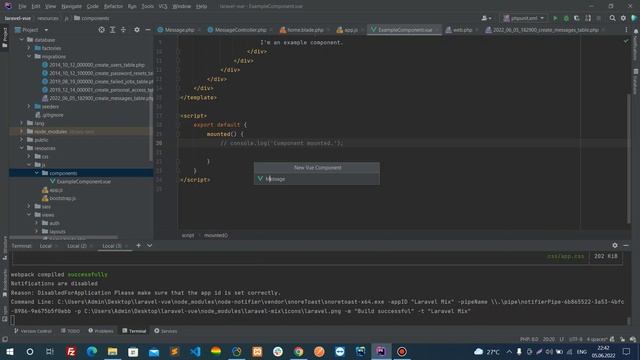
Task: Collapse the views folder
Action: click(x=29, y=214)
